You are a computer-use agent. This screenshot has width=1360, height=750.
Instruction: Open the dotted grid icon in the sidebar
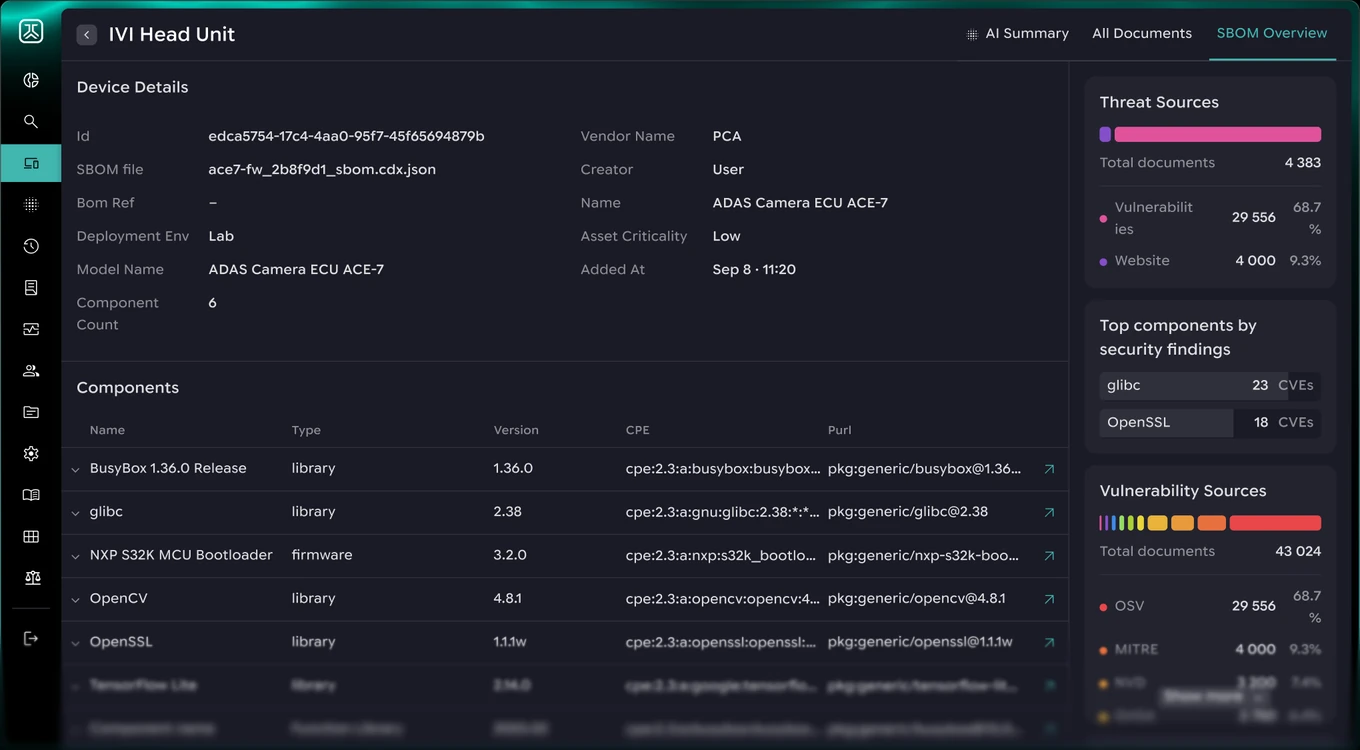[31, 204]
